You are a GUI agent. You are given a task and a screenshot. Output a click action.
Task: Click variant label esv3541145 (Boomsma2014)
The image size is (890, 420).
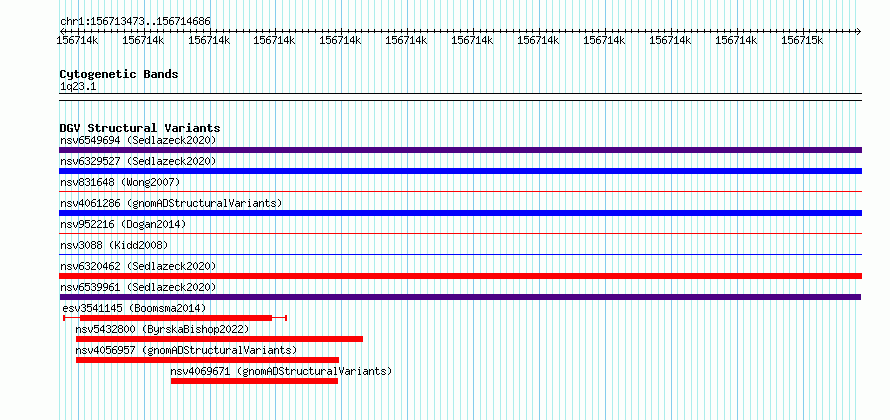click(x=134, y=308)
